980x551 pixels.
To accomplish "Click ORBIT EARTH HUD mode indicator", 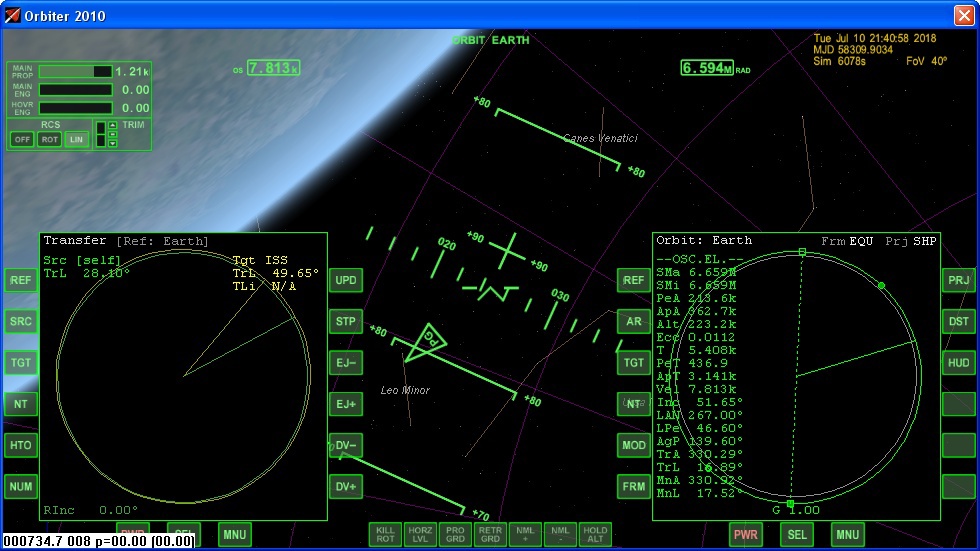I will click(491, 40).
